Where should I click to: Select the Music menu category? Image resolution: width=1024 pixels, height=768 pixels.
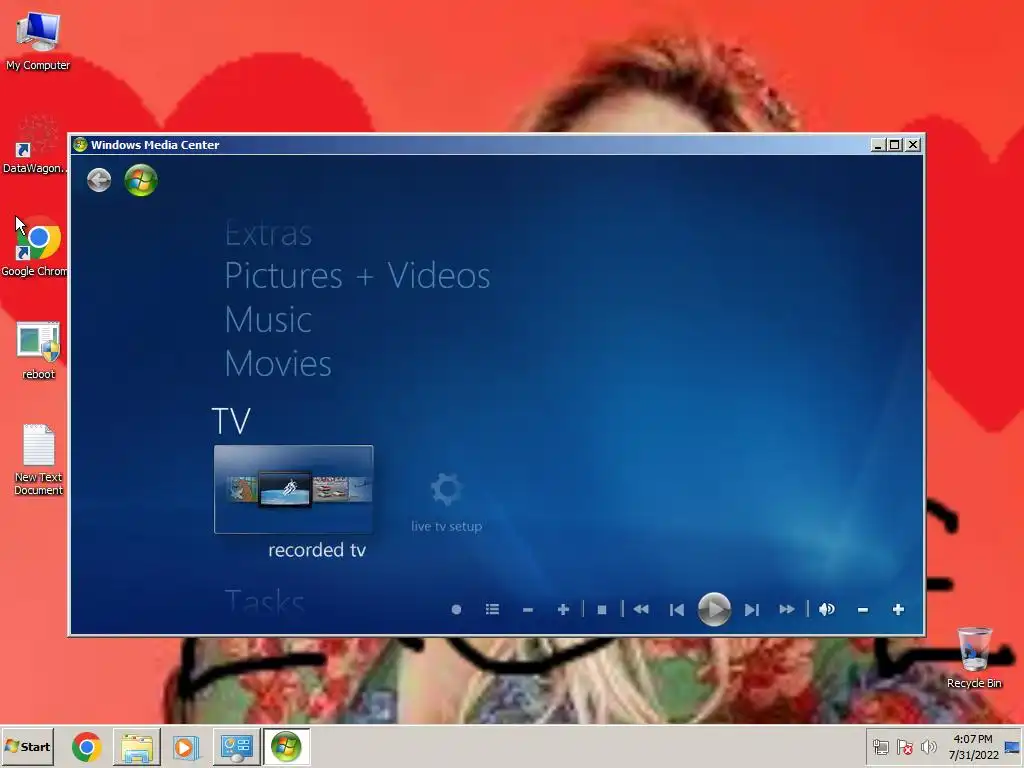pos(268,320)
